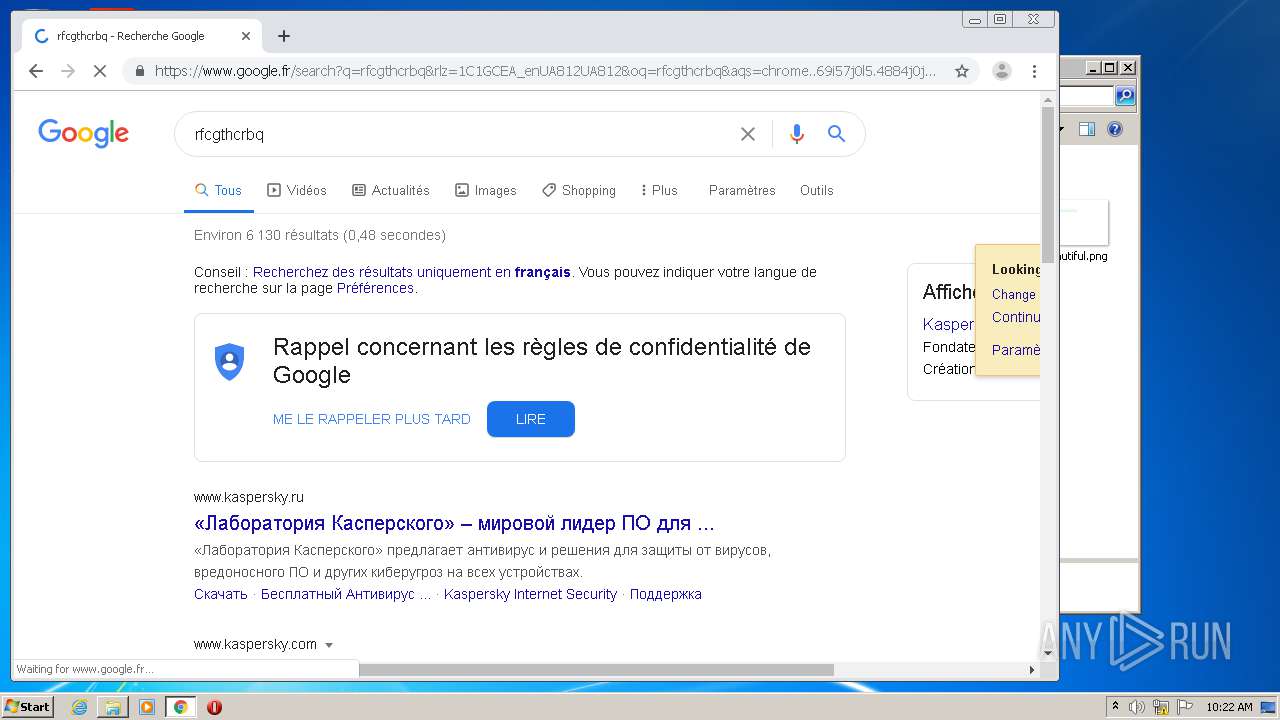Switch to the Actualités tab

(391, 190)
